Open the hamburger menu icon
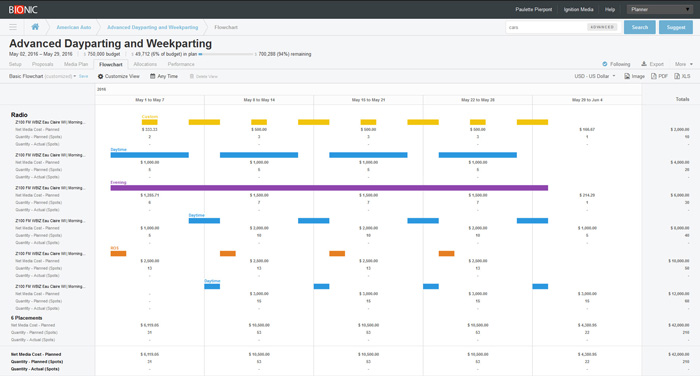The height and width of the screenshot is (376, 700). point(13,27)
